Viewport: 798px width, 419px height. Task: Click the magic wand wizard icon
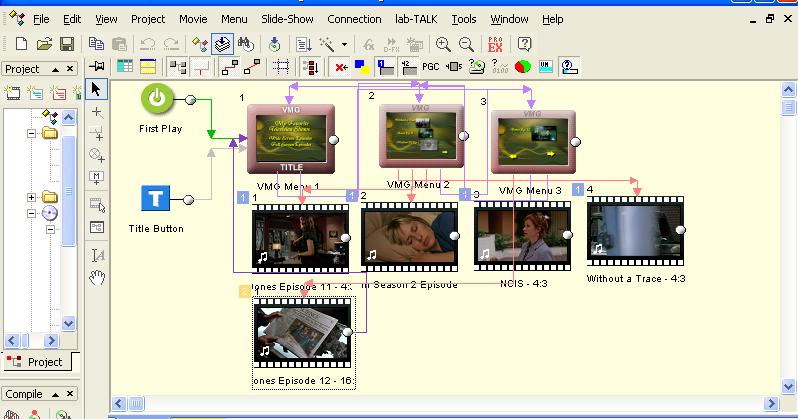click(327, 44)
